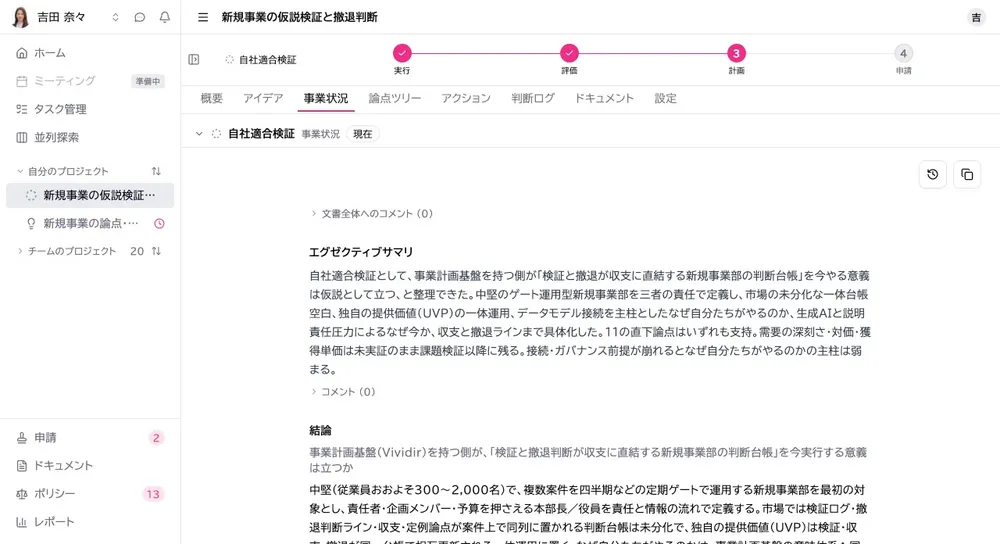This screenshot has height=544, width=1000.
Task: Click the sort arrows beside 自分のプロジェクト
Action: click(x=156, y=171)
